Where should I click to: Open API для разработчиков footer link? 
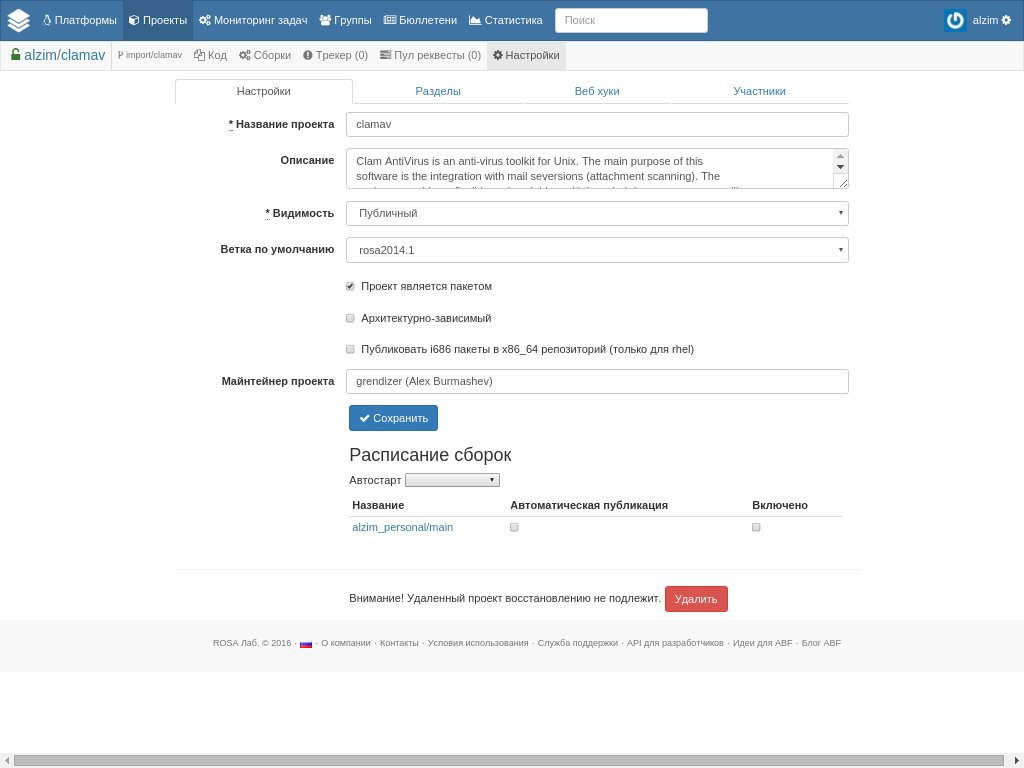[x=675, y=643]
